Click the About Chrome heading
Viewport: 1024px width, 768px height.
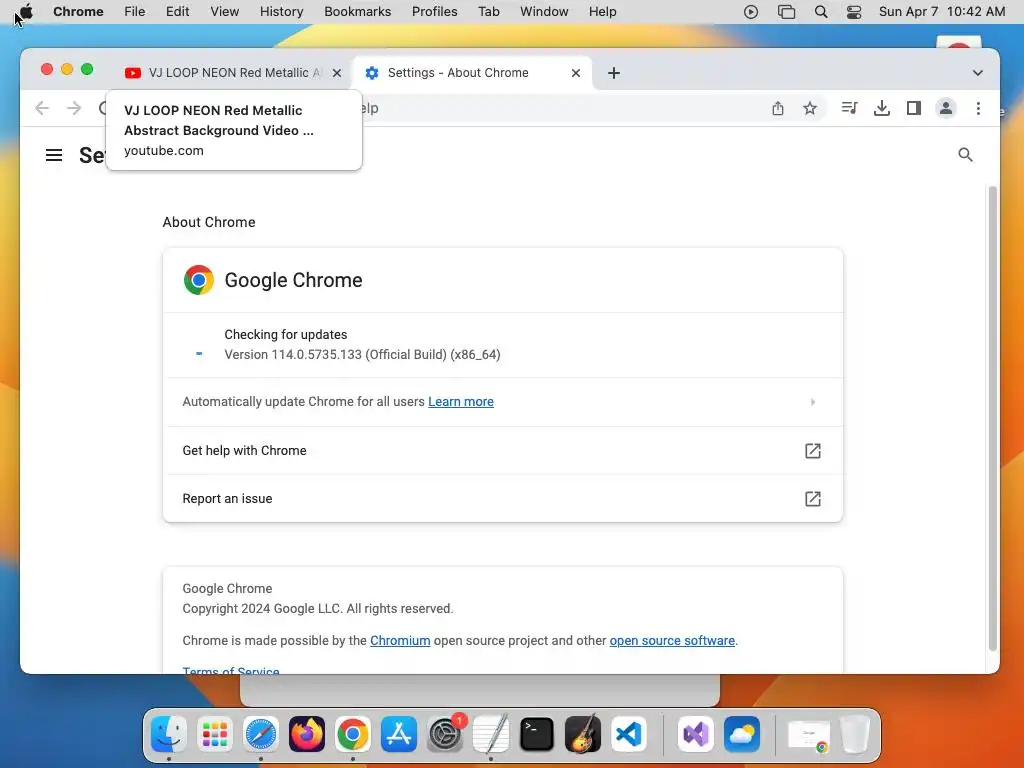pyautogui.click(x=209, y=222)
